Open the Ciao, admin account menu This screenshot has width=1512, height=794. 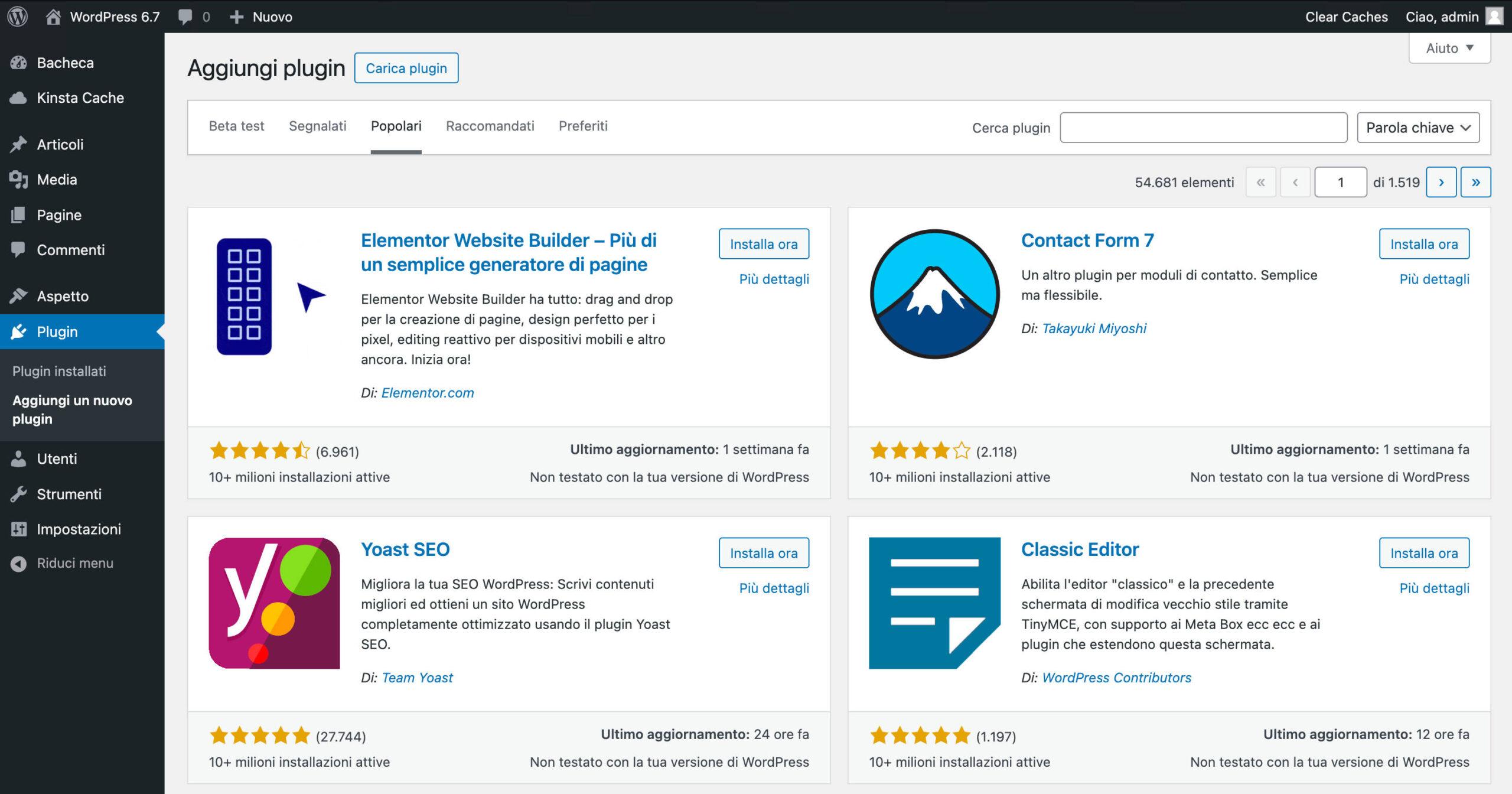[1454, 17]
